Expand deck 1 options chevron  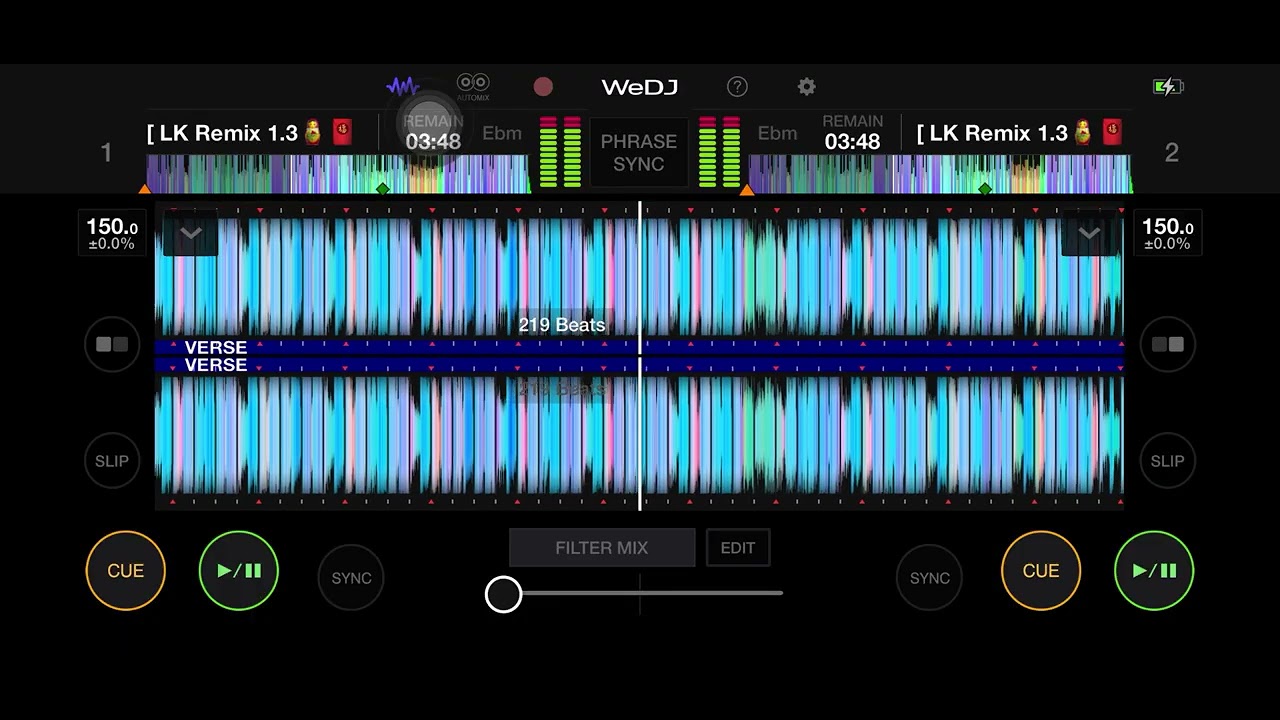[190, 233]
